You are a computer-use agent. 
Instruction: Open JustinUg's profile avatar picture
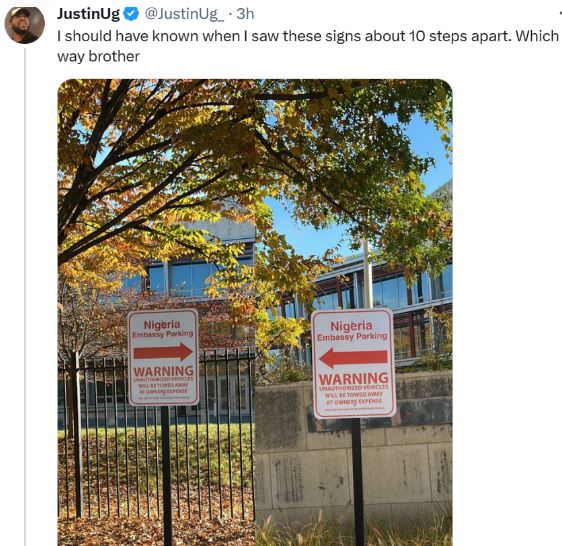pos(24,24)
